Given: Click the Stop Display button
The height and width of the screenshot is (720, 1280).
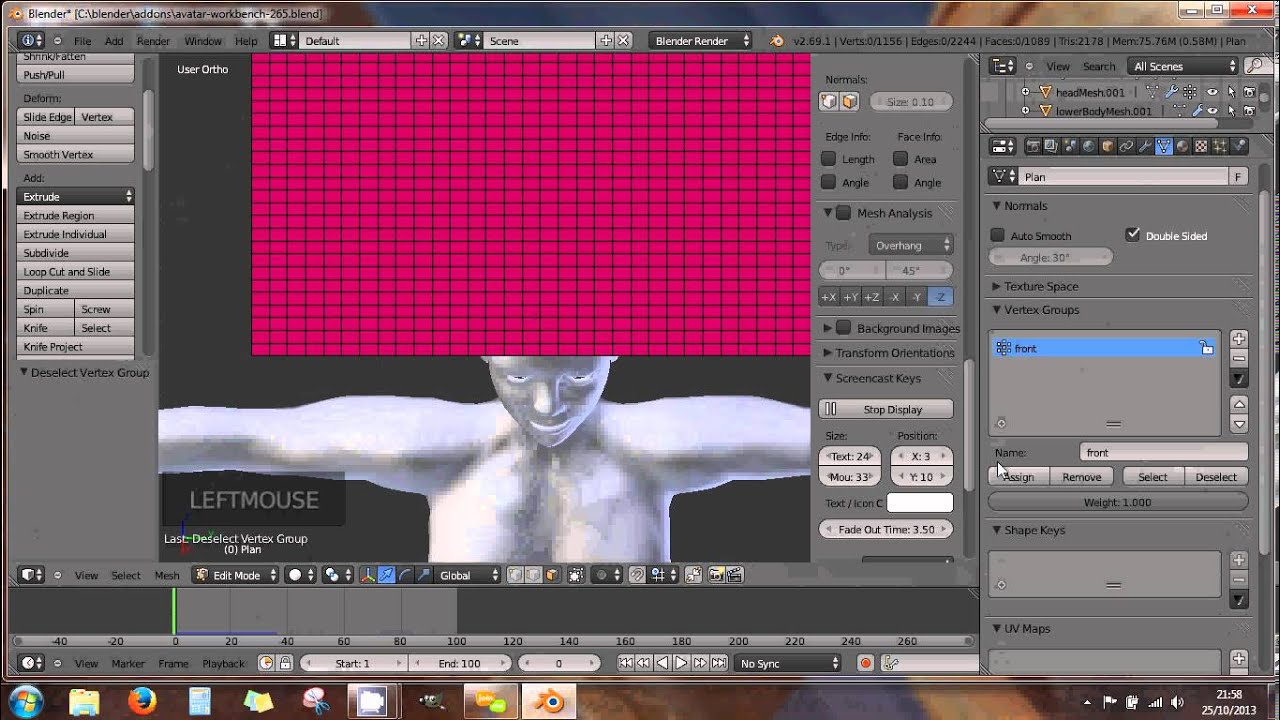Looking at the screenshot, I should (886, 409).
